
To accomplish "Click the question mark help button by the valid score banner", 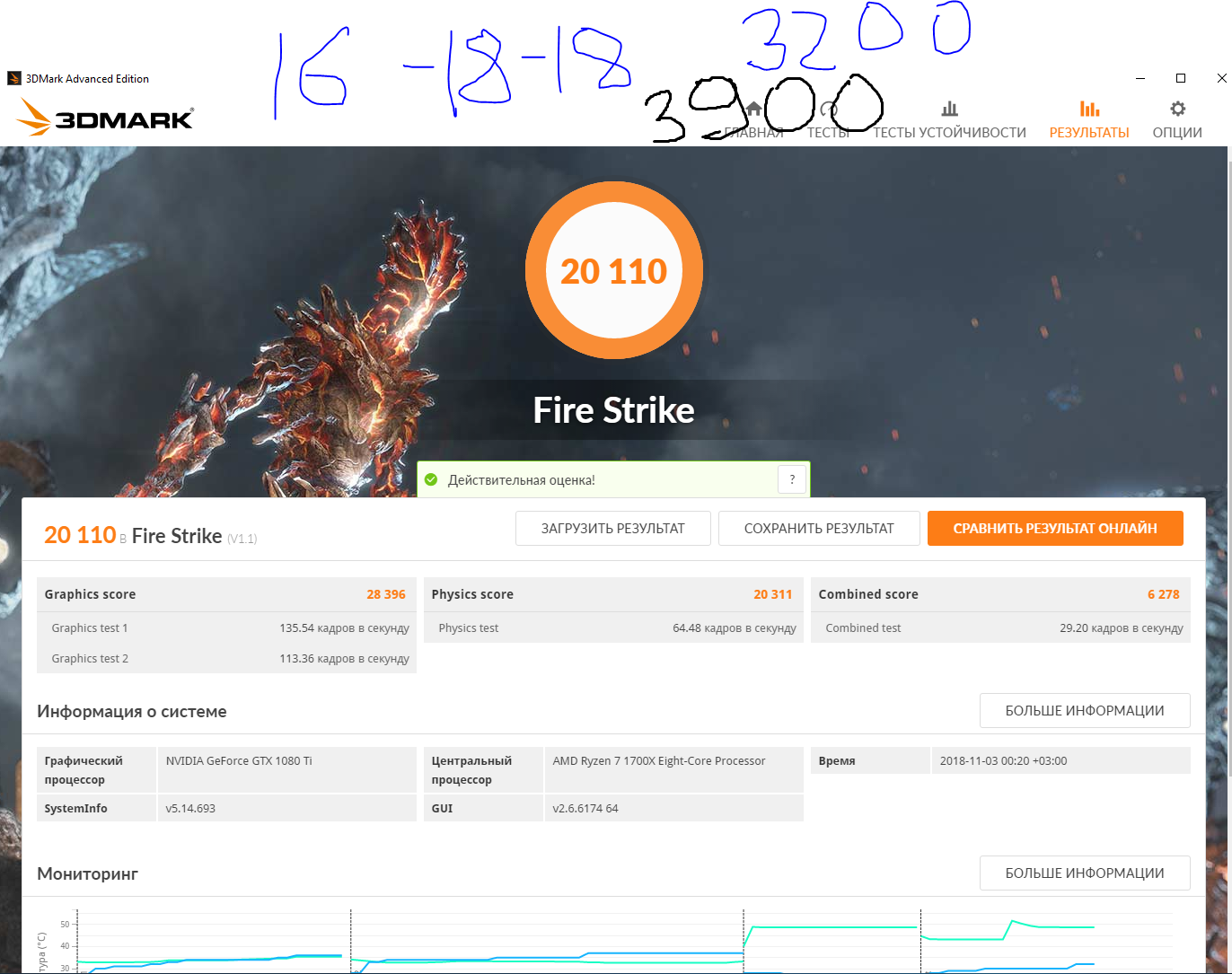I will (792, 479).
